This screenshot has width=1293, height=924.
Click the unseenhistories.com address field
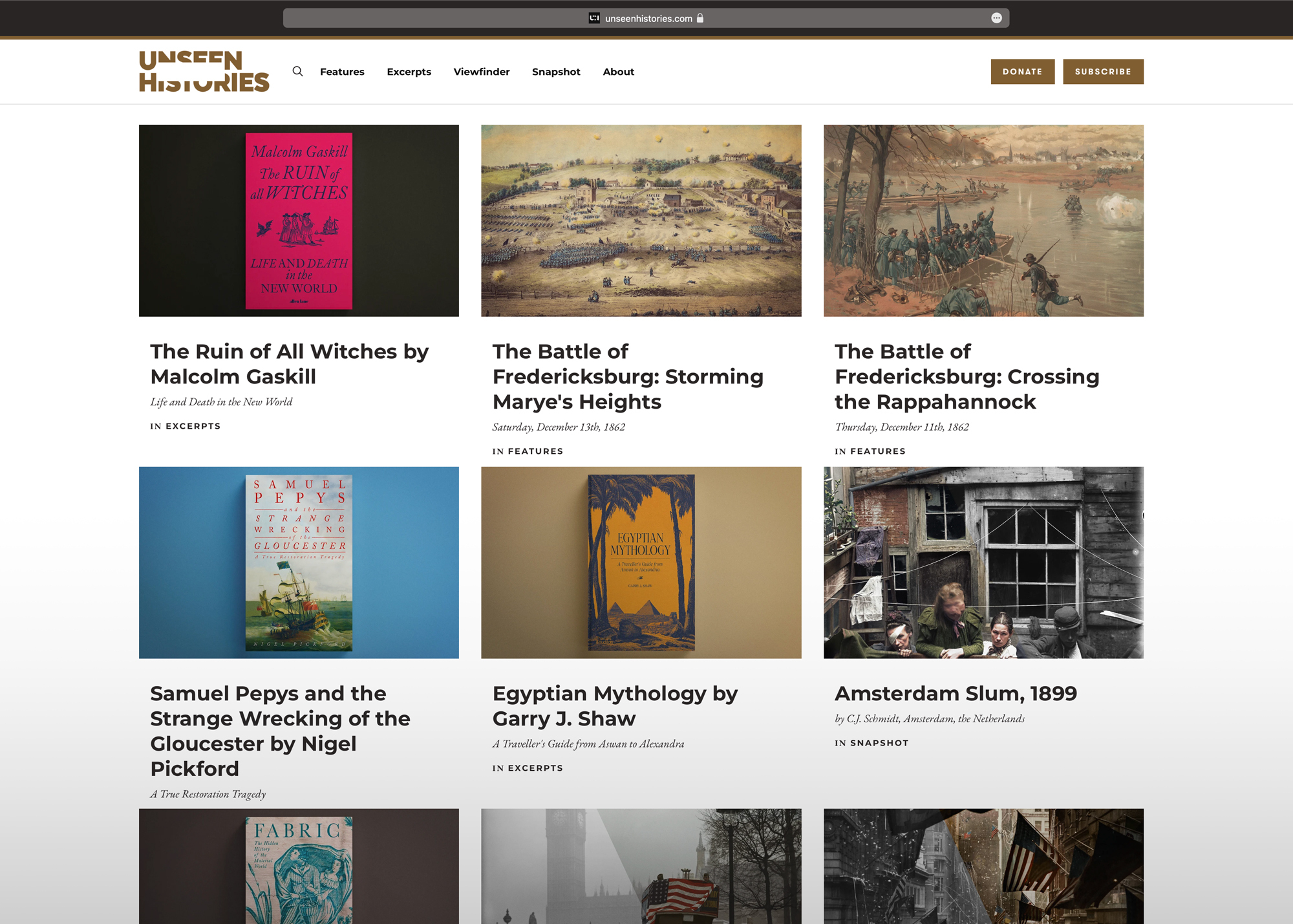(646, 18)
